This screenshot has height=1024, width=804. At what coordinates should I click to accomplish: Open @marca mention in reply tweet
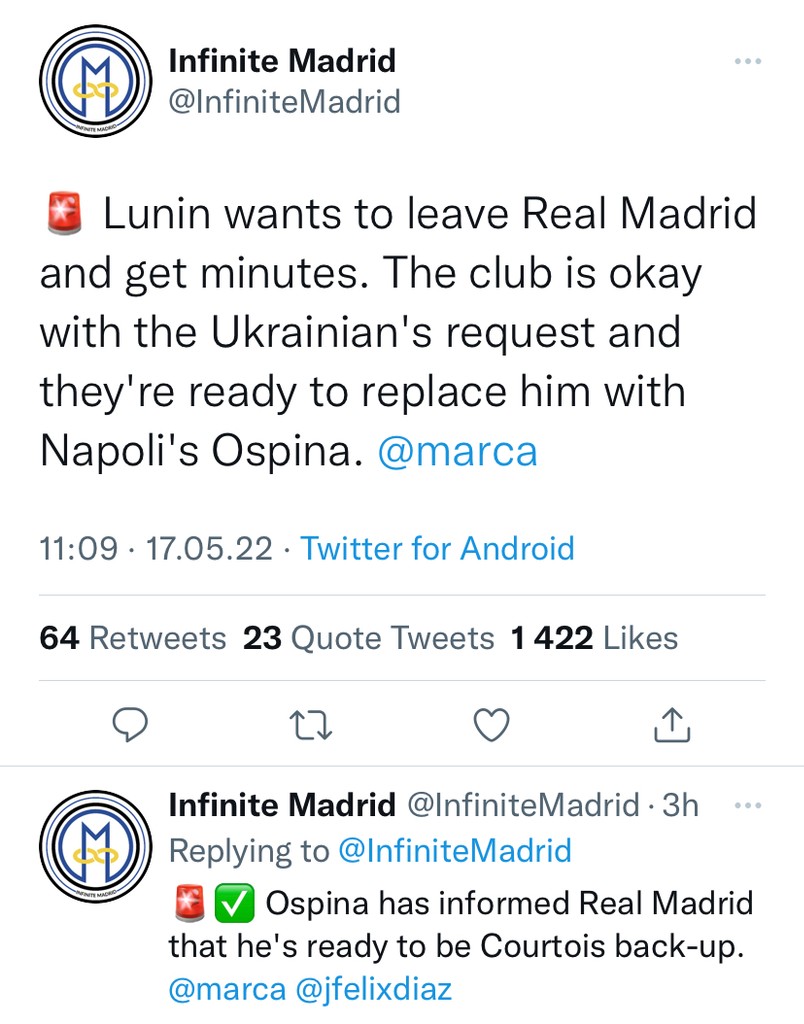pyautogui.click(x=226, y=990)
